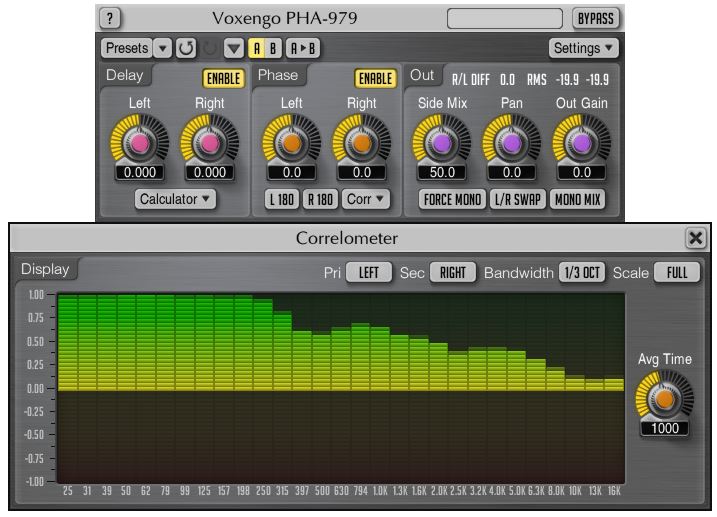Click the 25 Hz frequency label
717x517 pixels.
tap(68, 491)
